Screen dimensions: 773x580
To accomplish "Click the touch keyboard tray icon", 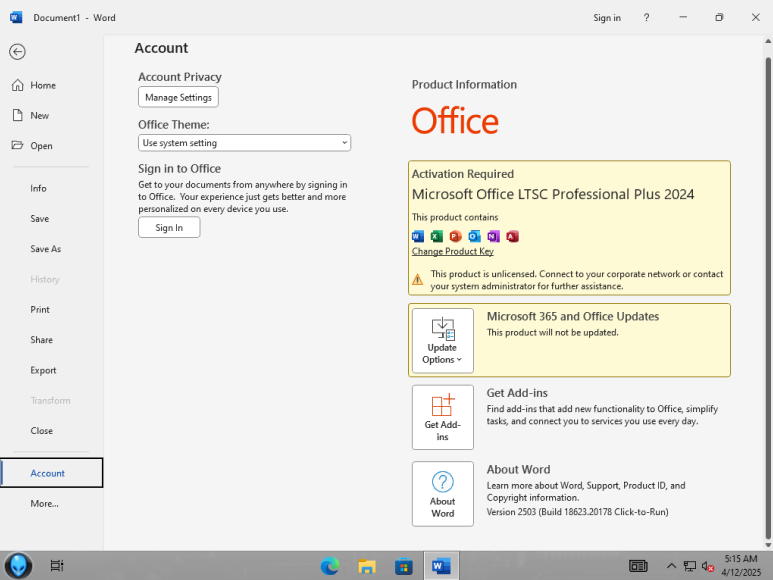I will coord(638,566).
